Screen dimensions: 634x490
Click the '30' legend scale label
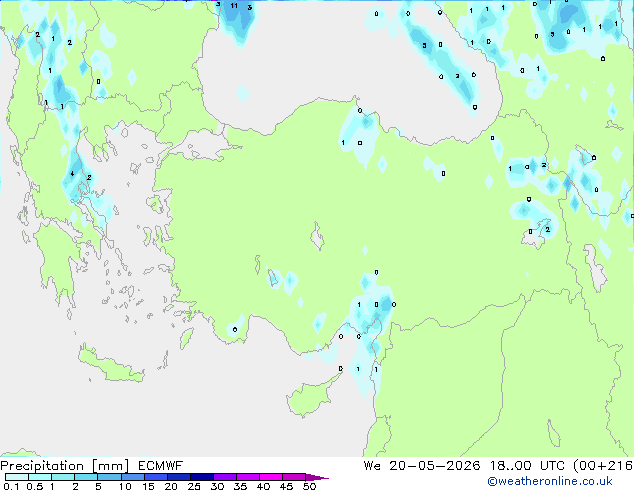click(217, 486)
